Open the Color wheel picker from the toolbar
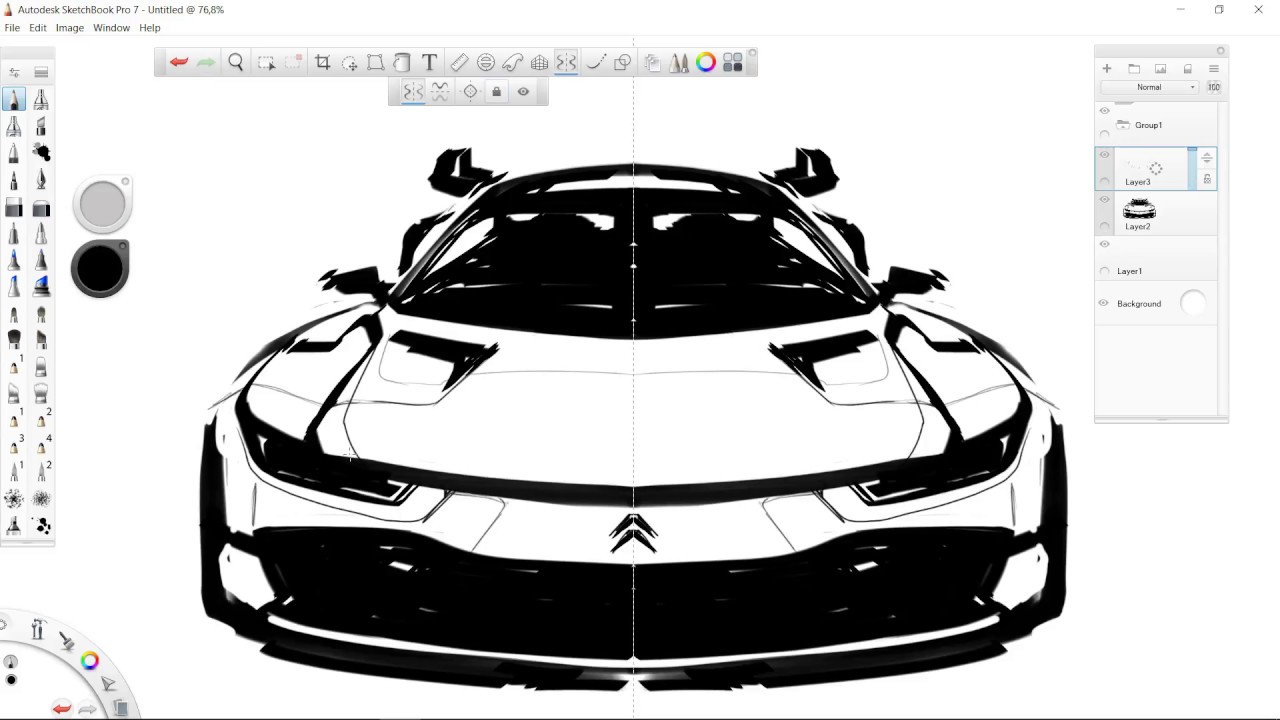Viewport: 1280px width, 720px height. (x=705, y=62)
